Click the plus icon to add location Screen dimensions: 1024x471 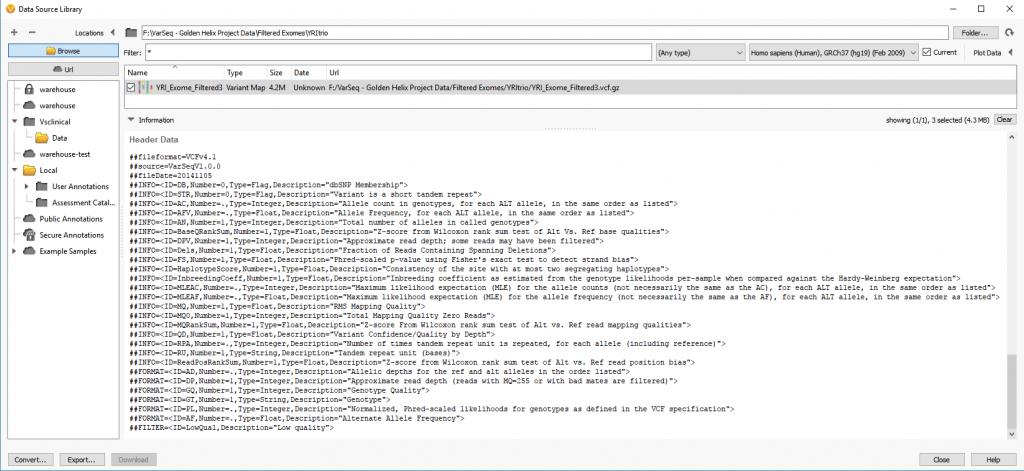pyautogui.click(x=14, y=33)
